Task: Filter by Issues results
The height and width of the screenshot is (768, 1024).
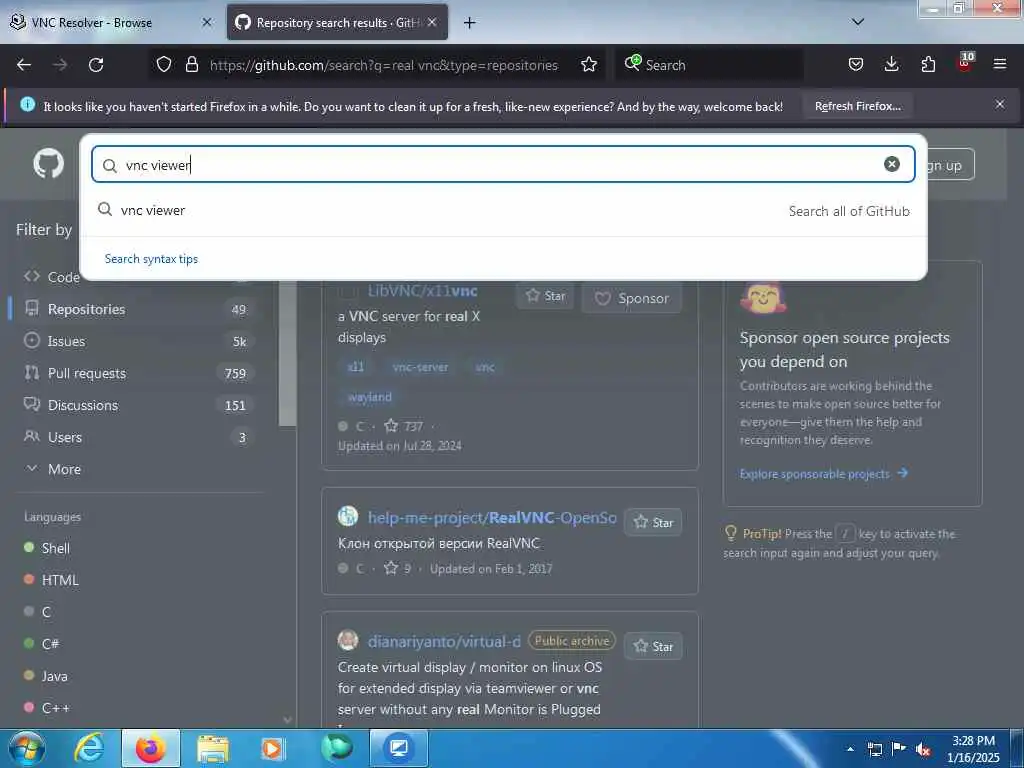Action: pyautogui.click(x=137, y=341)
